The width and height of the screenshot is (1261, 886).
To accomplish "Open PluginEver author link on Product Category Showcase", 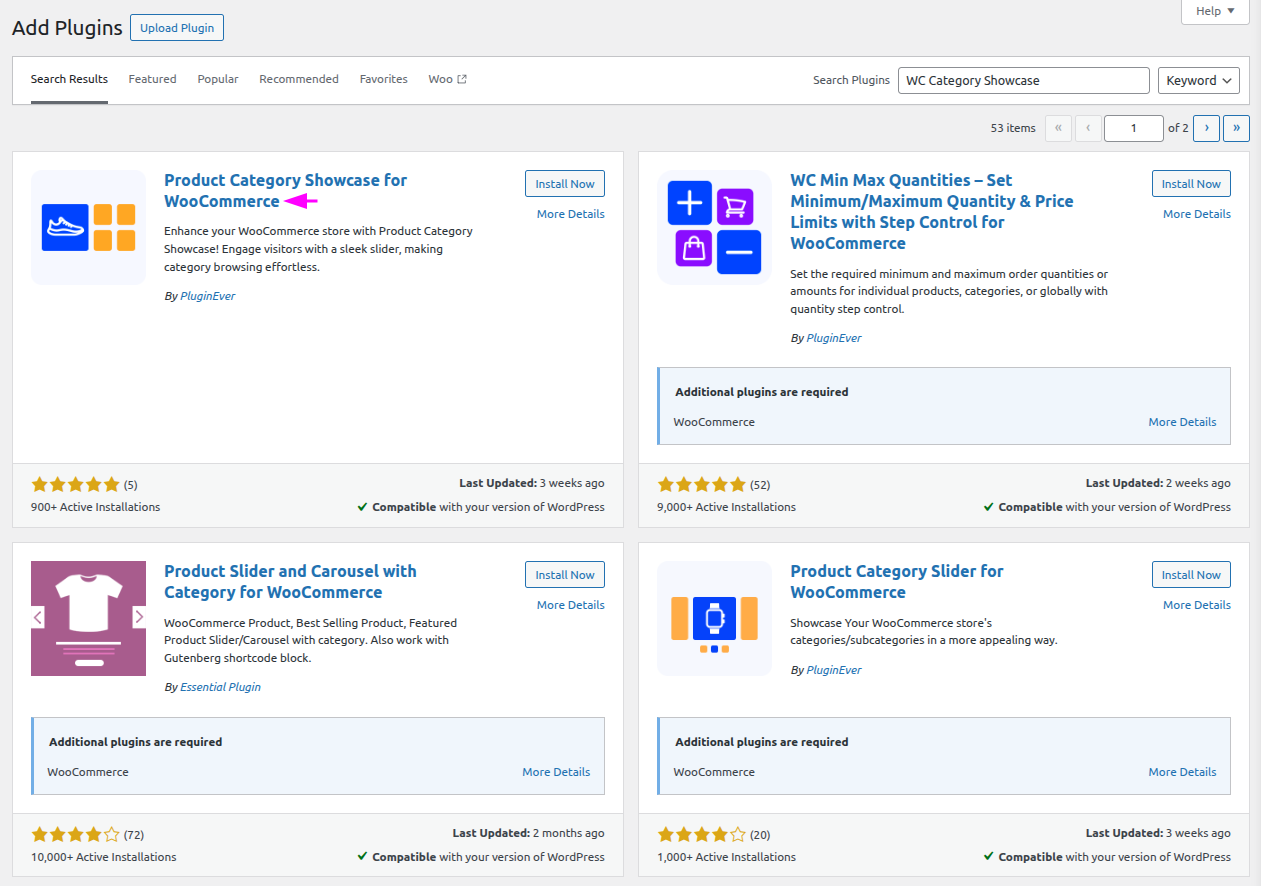I will (207, 296).
